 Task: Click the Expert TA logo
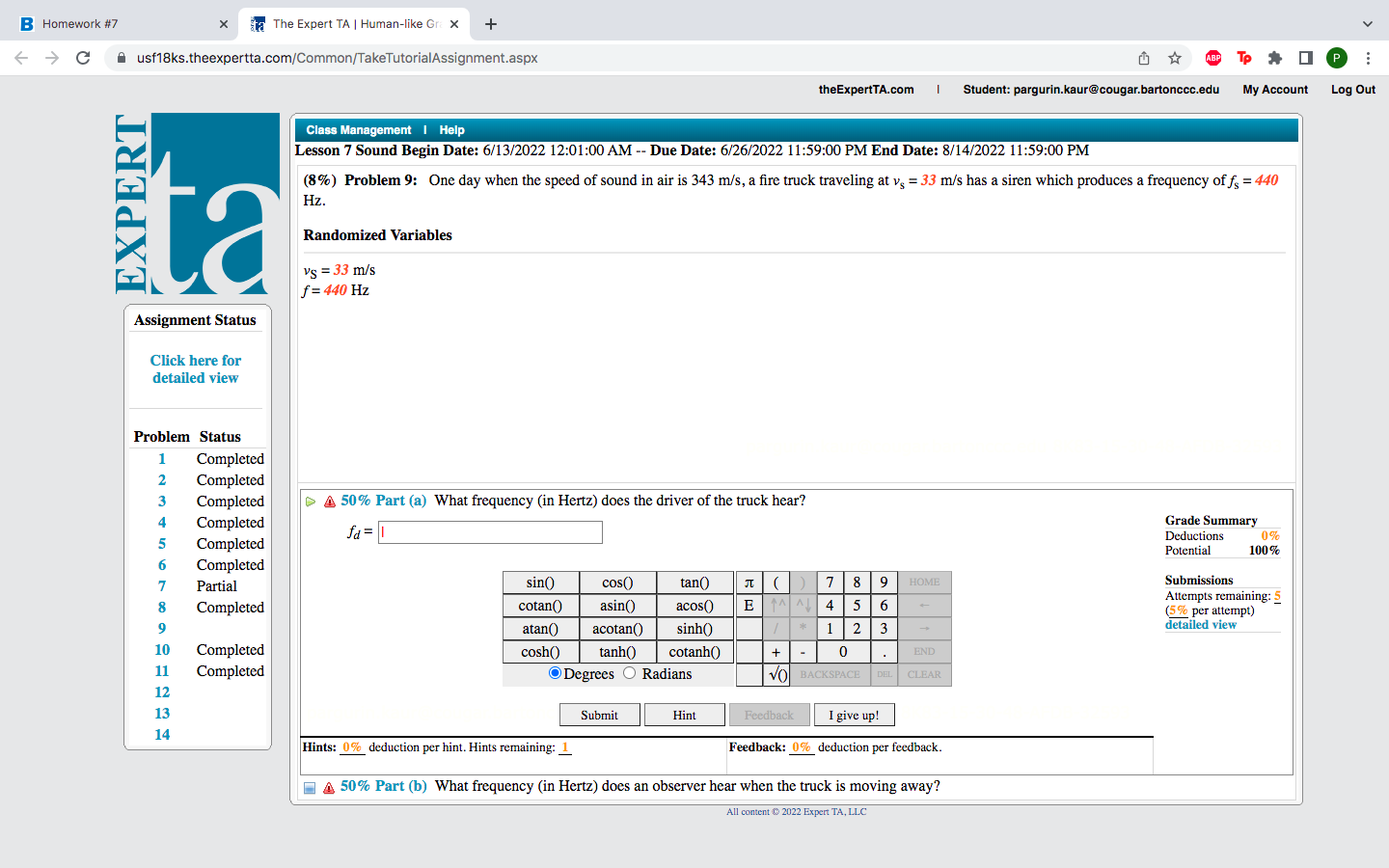pyautogui.click(x=198, y=203)
